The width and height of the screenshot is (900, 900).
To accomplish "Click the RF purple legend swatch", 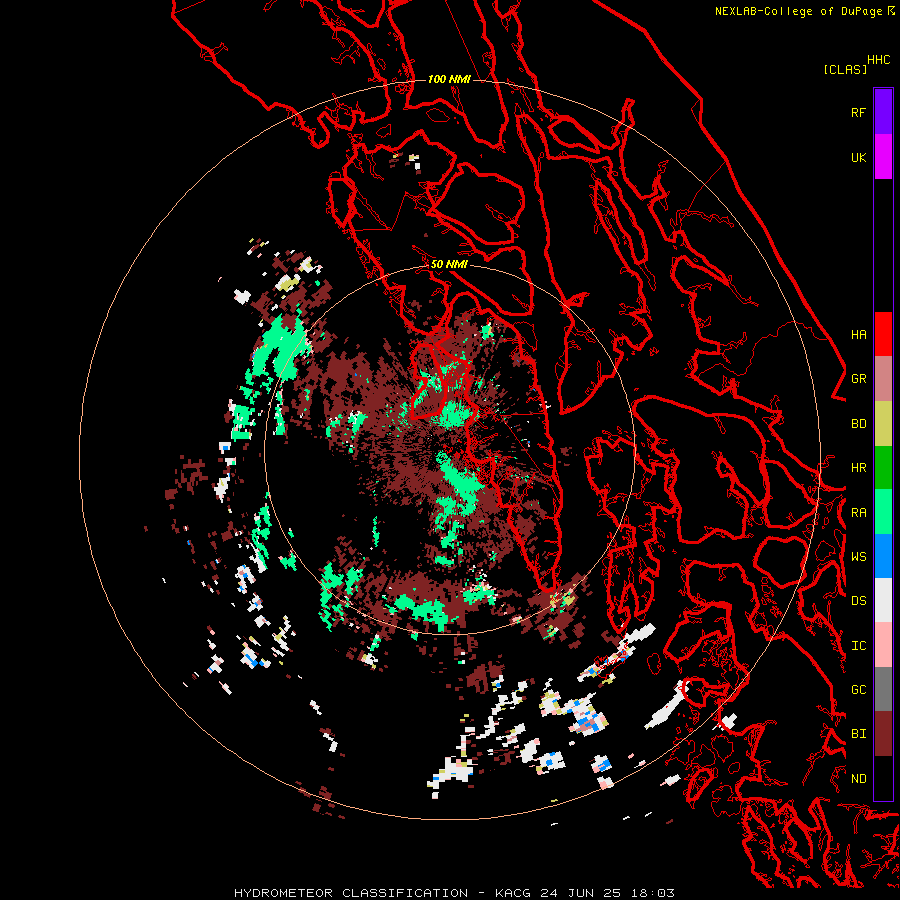I will click(x=883, y=112).
